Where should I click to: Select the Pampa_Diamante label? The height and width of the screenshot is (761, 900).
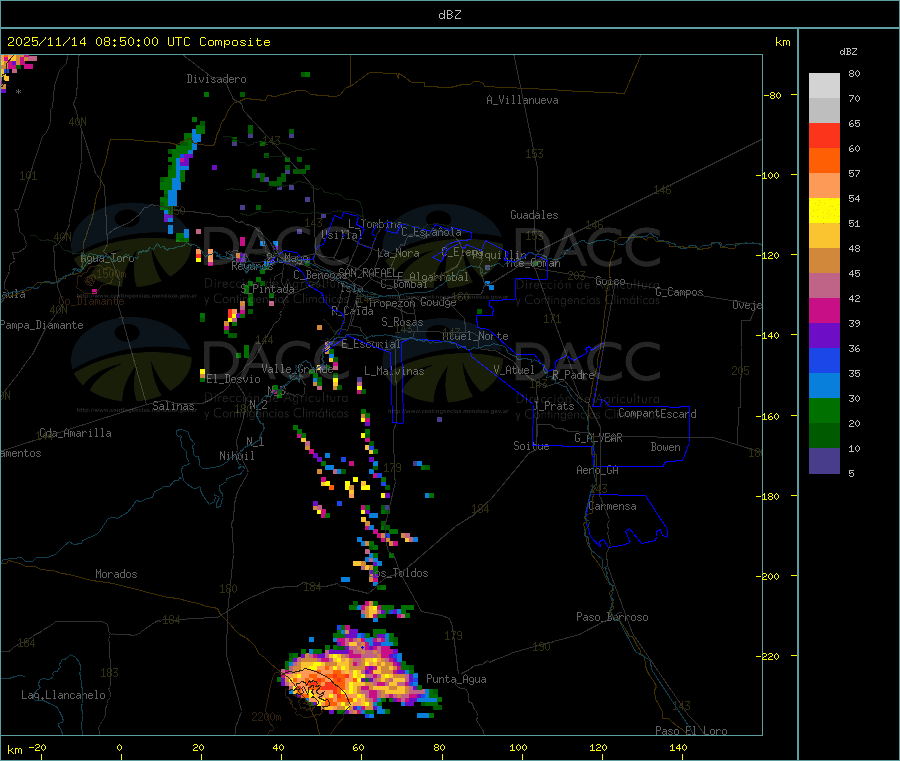(x=42, y=325)
